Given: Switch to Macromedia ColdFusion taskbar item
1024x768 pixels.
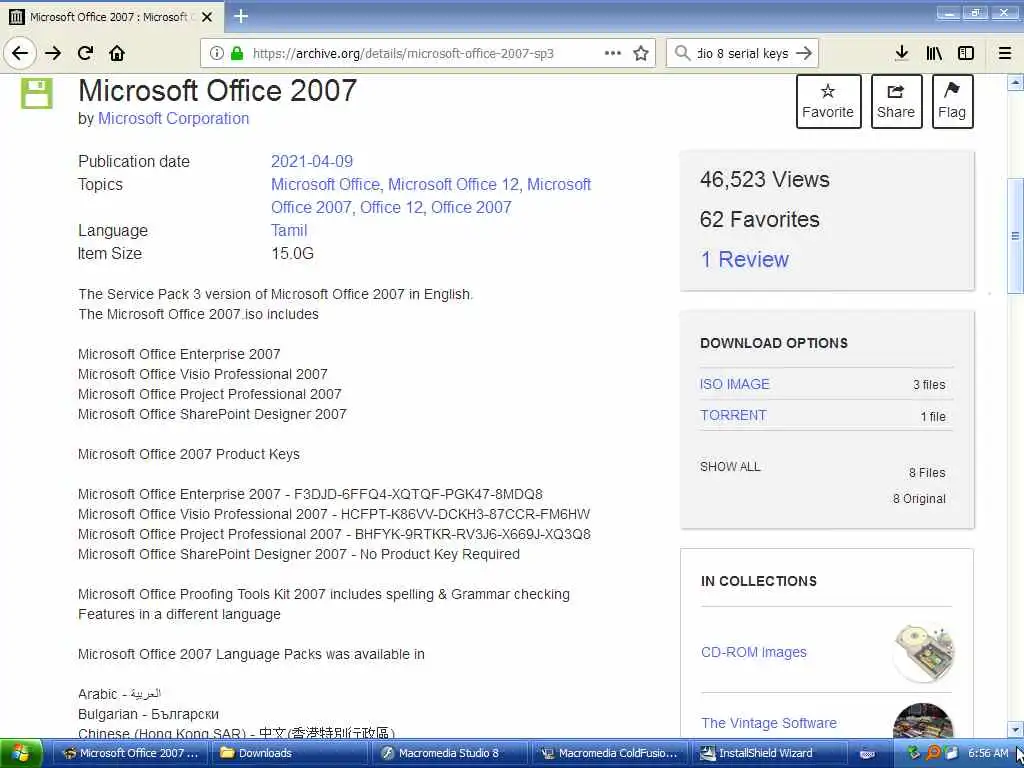Looking at the screenshot, I should click(x=611, y=754).
